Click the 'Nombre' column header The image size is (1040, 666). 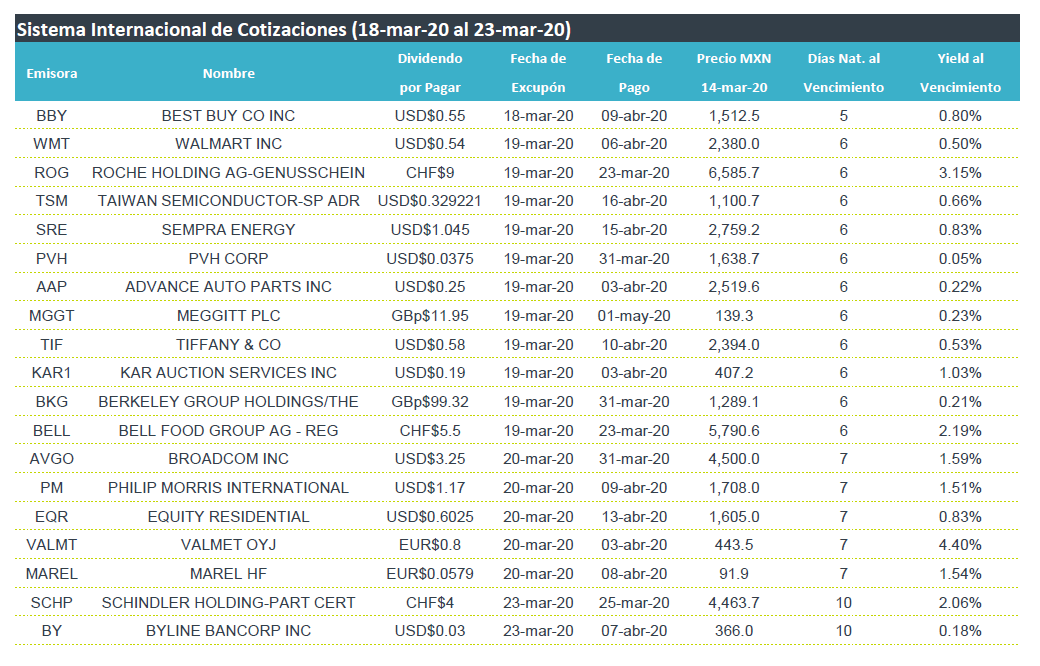click(x=229, y=74)
